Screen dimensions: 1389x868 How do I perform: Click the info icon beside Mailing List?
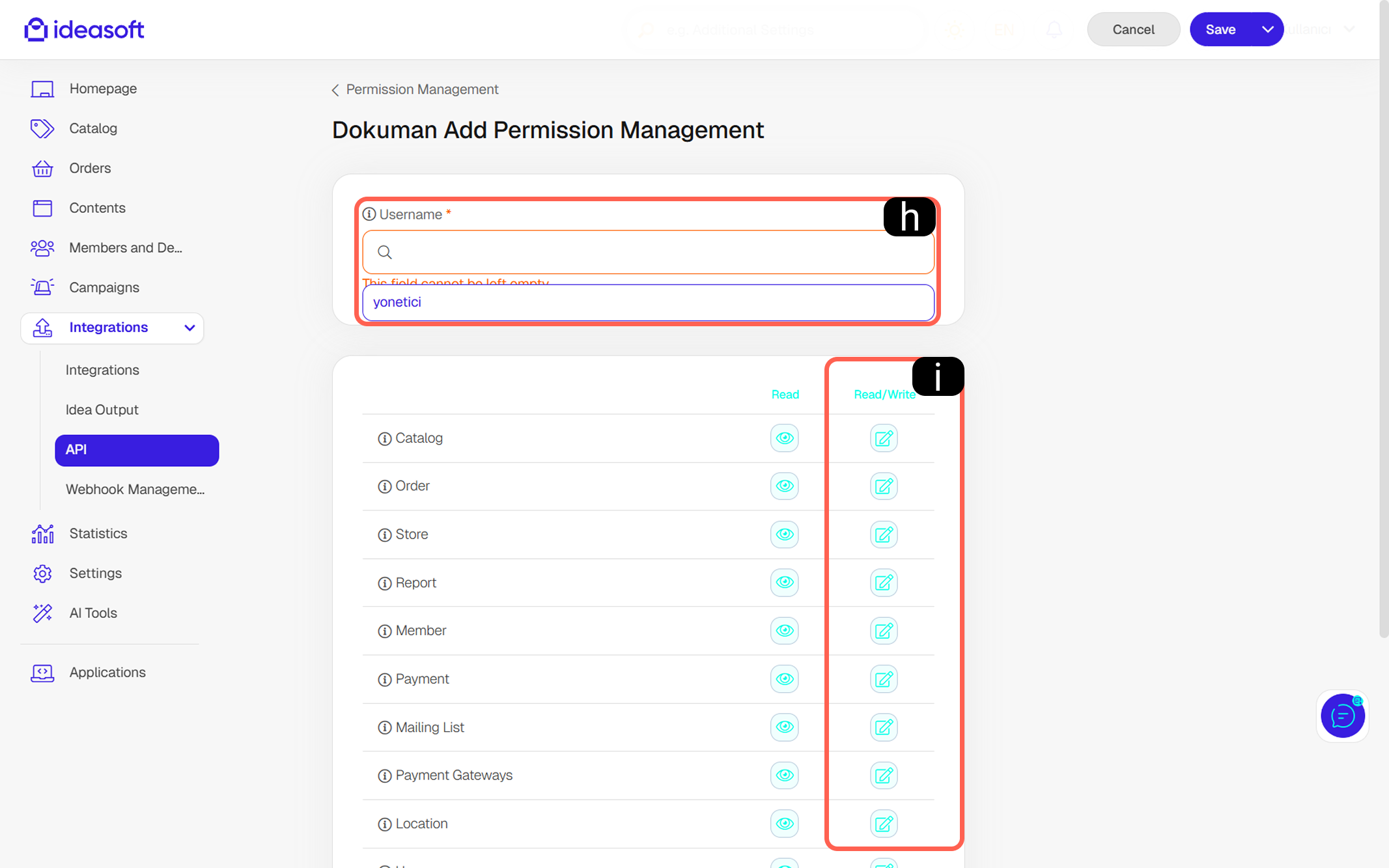(x=385, y=727)
